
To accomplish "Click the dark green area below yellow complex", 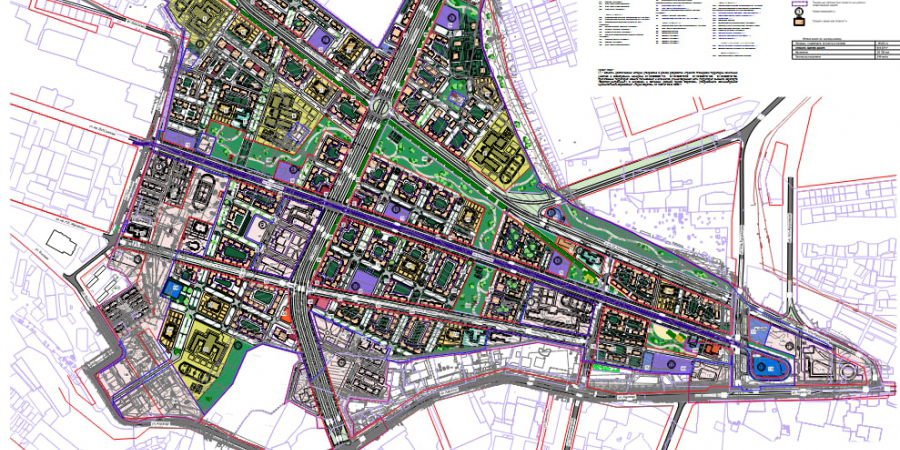I will point(222,385).
